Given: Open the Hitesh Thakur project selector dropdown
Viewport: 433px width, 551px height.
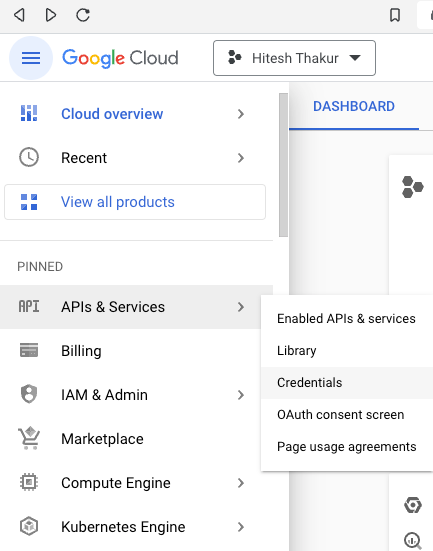Looking at the screenshot, I should click(294, 58).
